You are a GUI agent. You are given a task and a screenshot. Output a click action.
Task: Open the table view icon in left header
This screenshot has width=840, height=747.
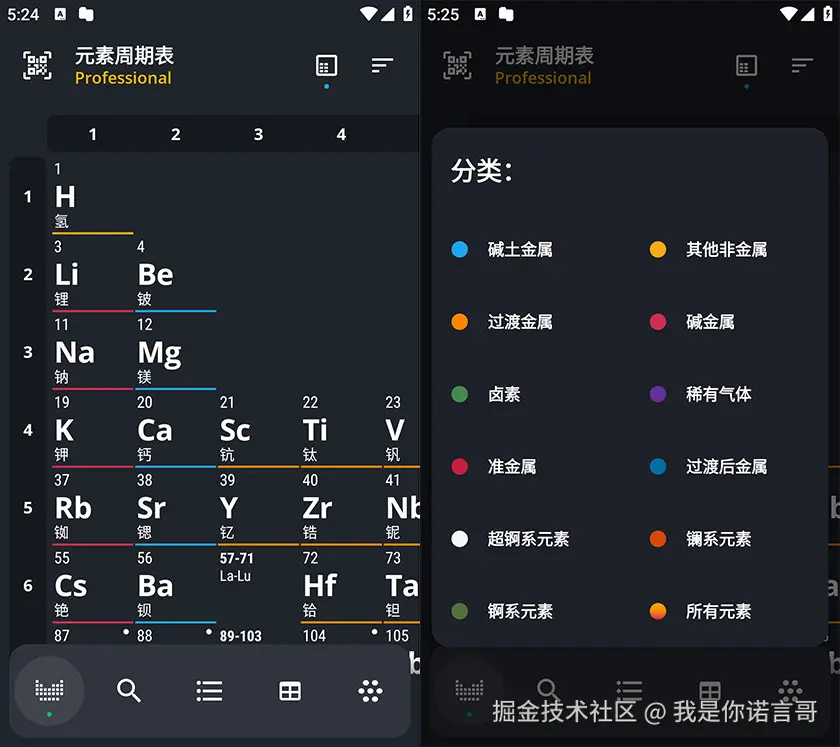326,65
